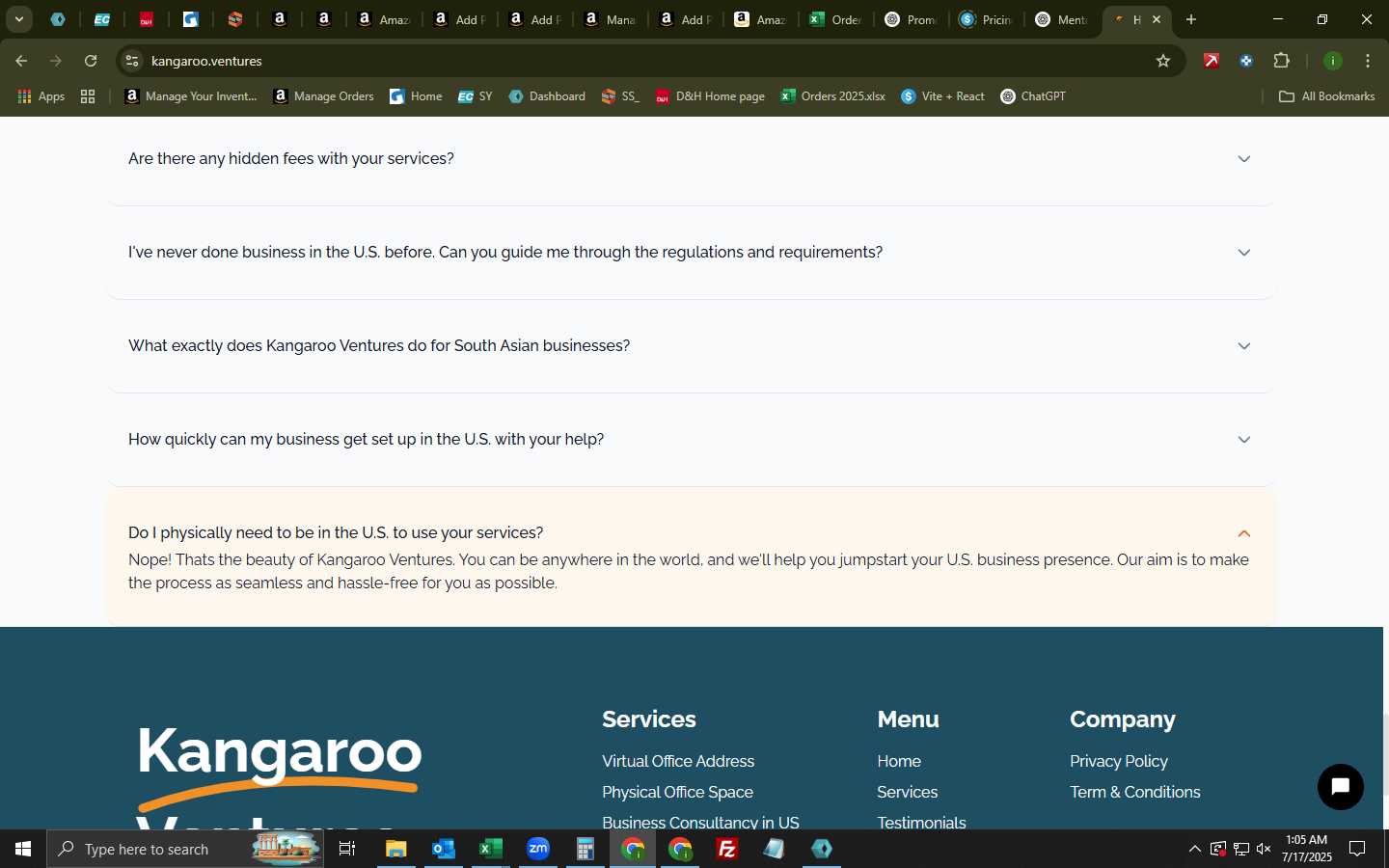
Task: Open Zoom from the taskbar
Action: click(x=537, y=849)
